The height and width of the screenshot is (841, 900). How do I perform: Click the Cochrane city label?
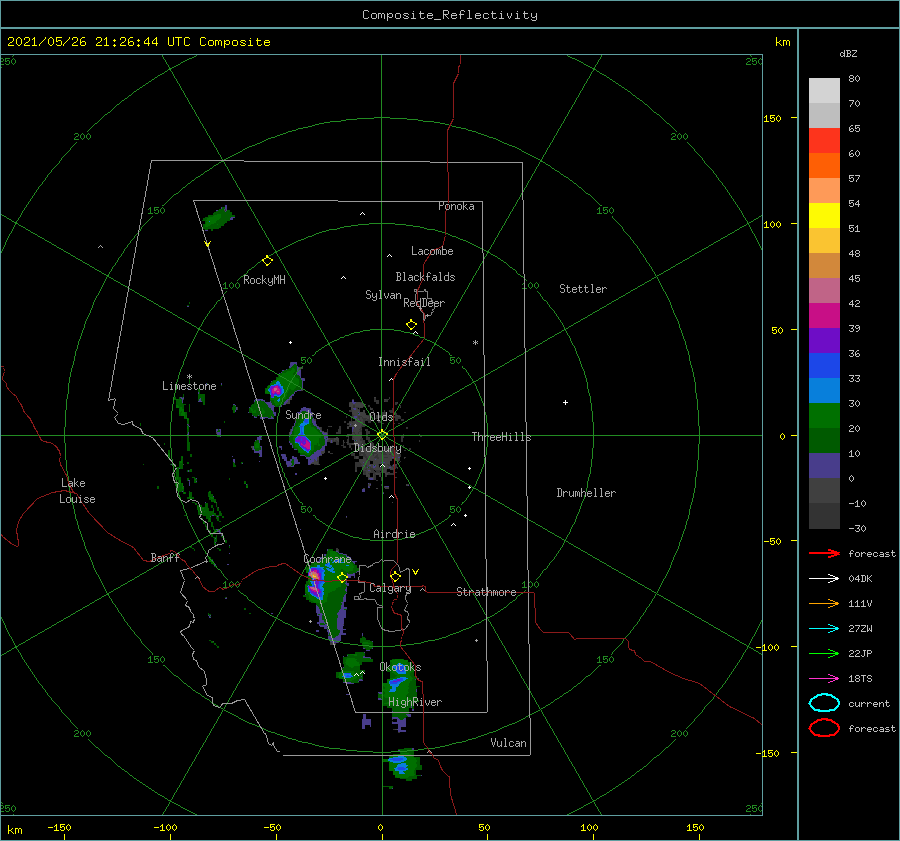(327, 559)
